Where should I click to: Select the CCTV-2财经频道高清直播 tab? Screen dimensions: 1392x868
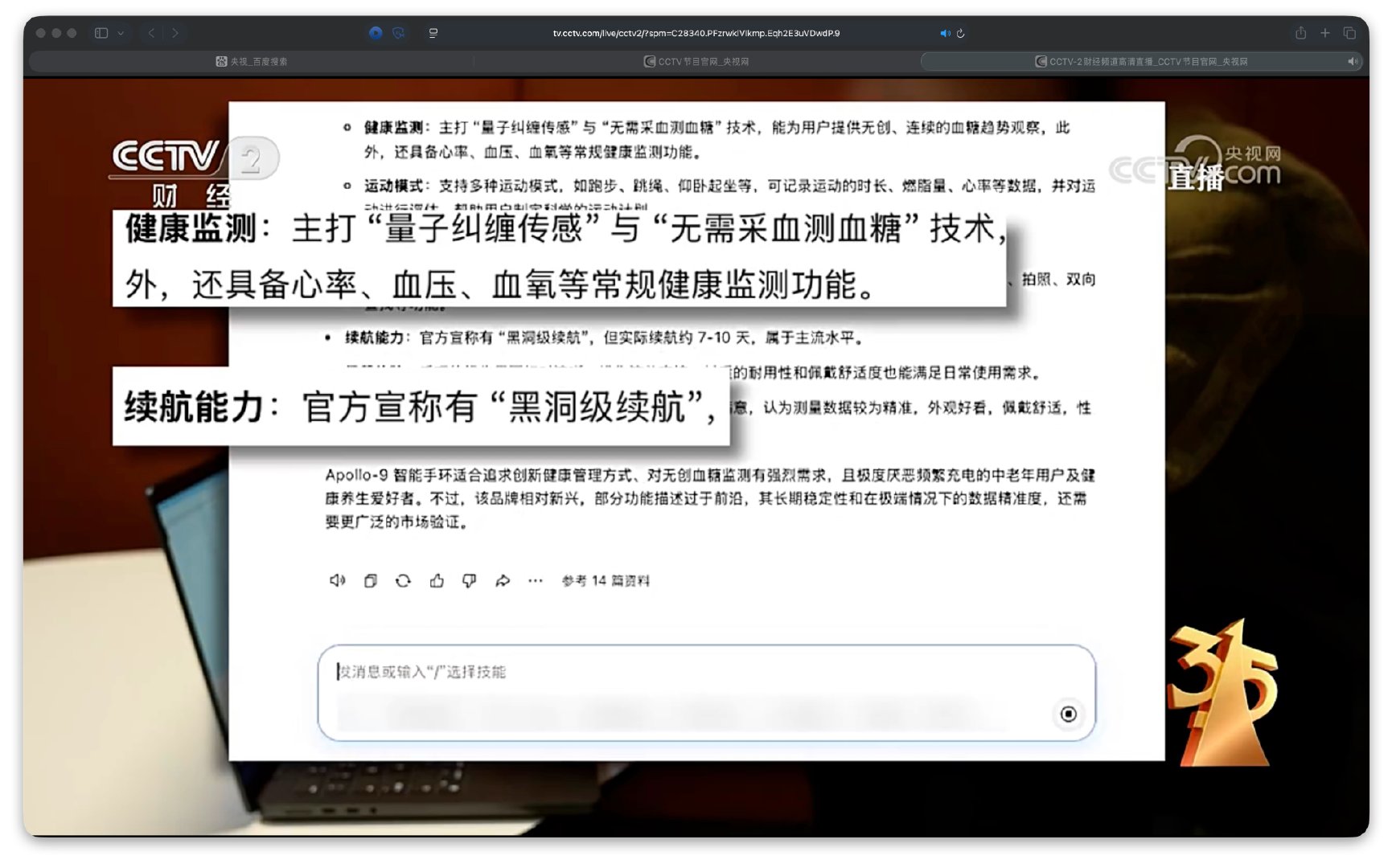coord(1142,61)
